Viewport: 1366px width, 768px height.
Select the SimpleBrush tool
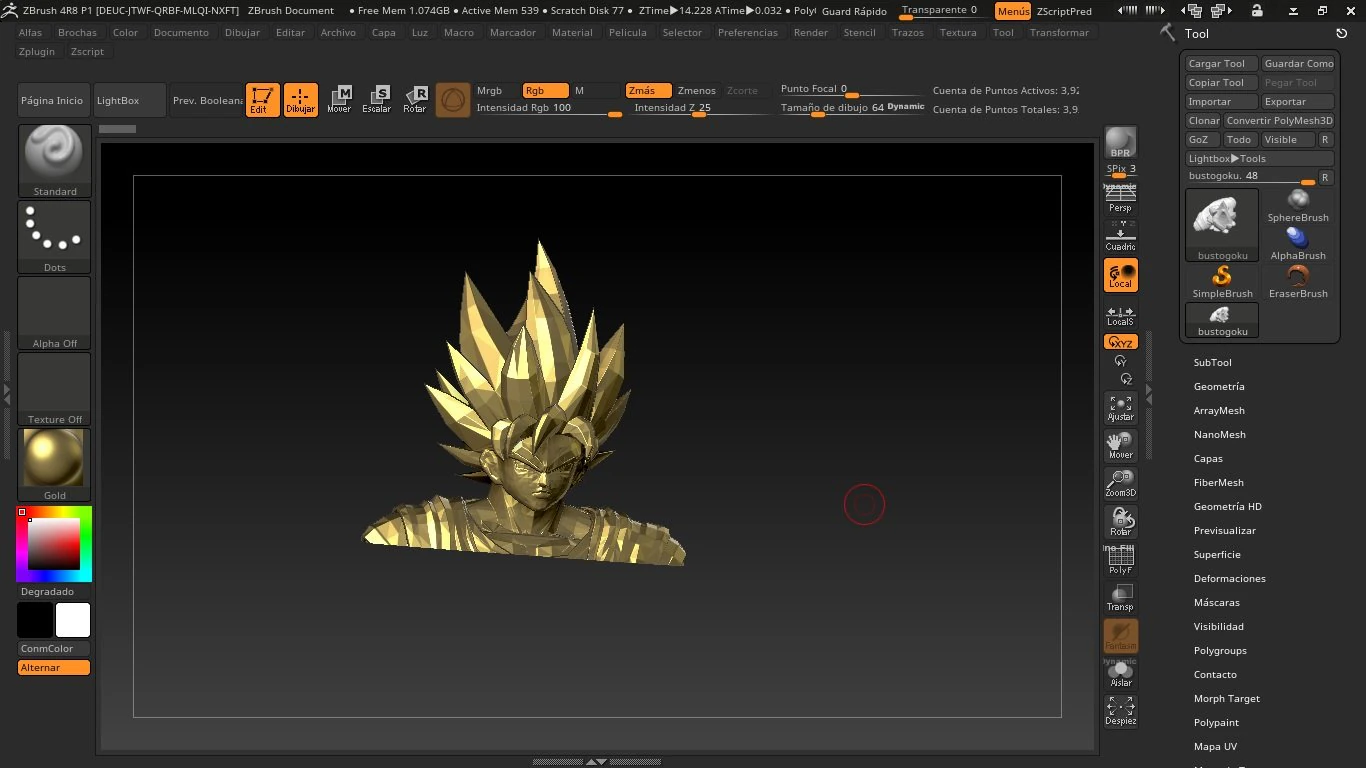1222,282
